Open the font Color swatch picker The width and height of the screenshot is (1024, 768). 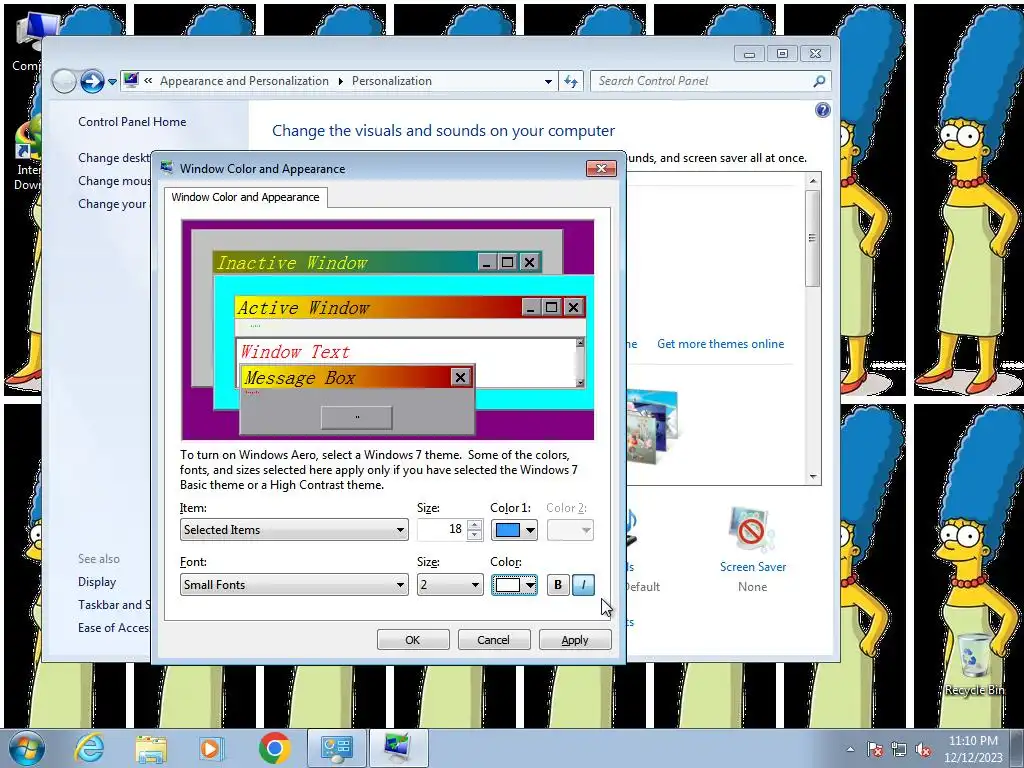[515, 584]
